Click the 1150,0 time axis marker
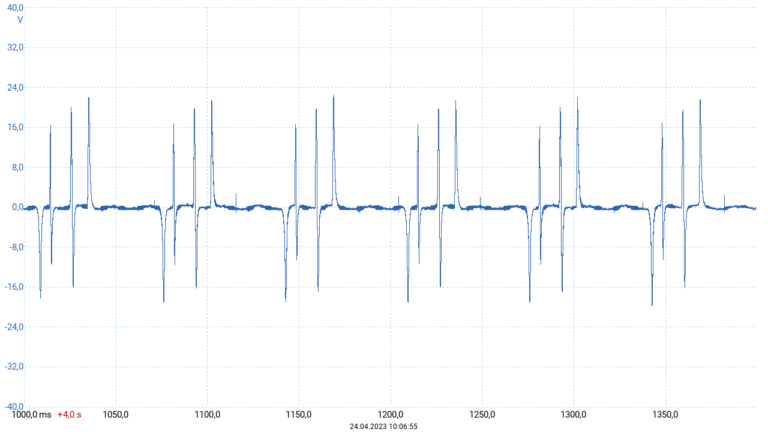768x432 pixels. coord(299,415)
